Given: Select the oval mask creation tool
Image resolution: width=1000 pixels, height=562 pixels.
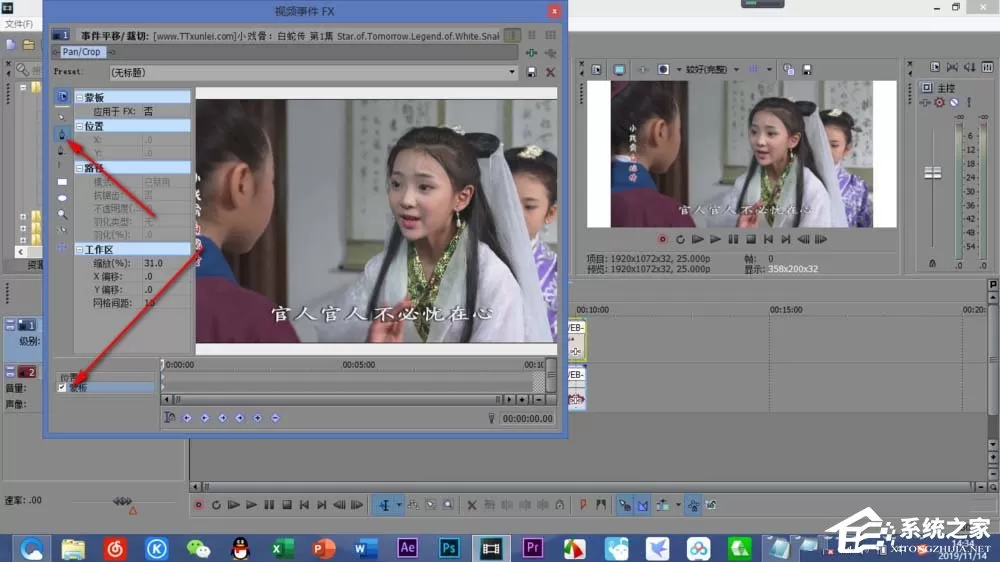Looking at the screenshot, I should (62, 198).
